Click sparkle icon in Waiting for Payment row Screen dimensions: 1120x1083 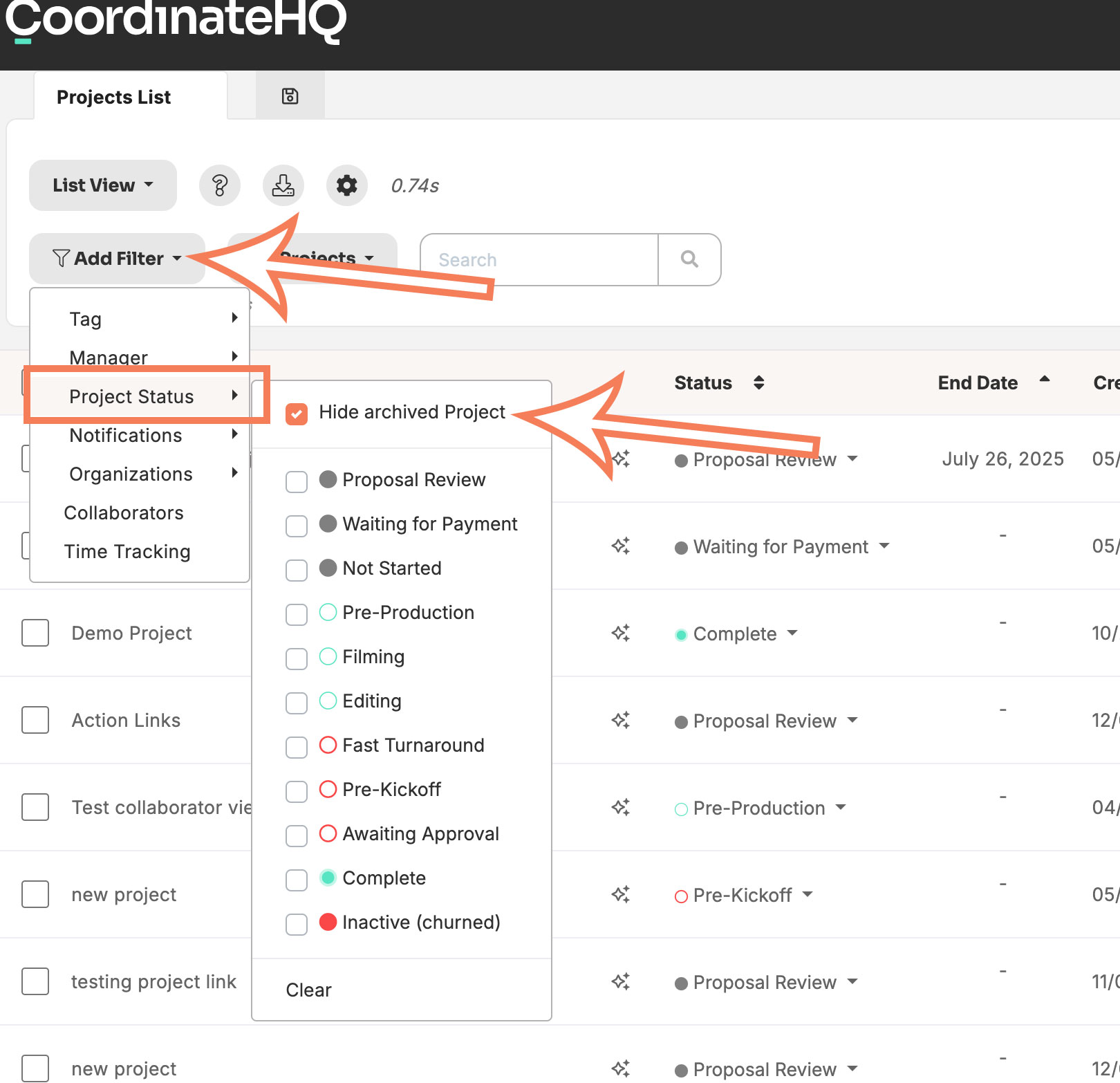pos(620,546)
